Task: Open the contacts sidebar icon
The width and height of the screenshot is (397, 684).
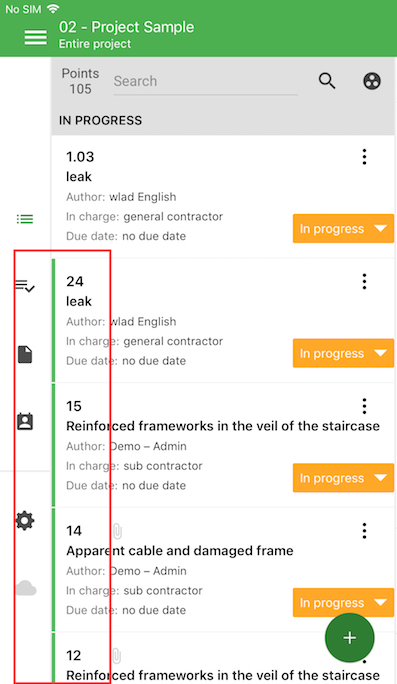Action: coord(25,421)
